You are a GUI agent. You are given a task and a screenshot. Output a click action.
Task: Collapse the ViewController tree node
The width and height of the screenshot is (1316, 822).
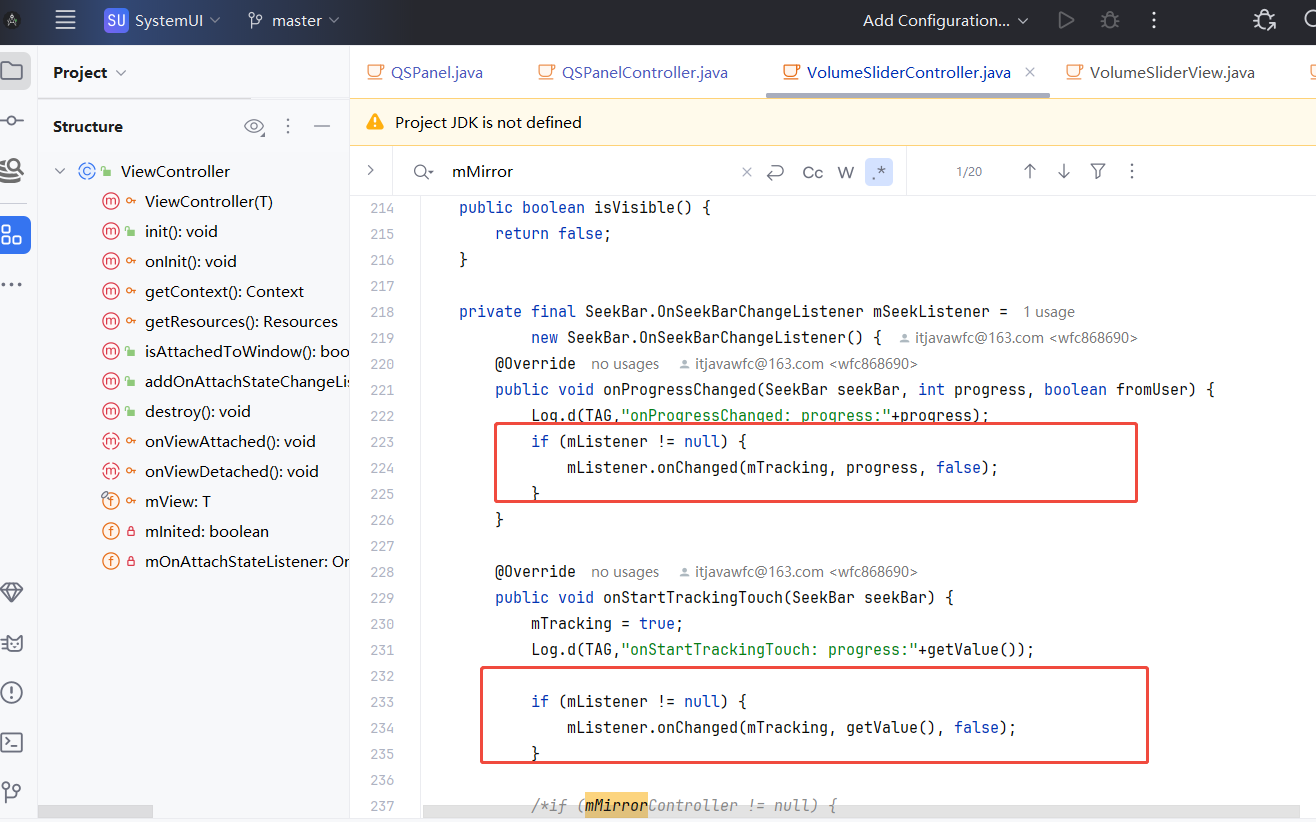pos(60,171)
